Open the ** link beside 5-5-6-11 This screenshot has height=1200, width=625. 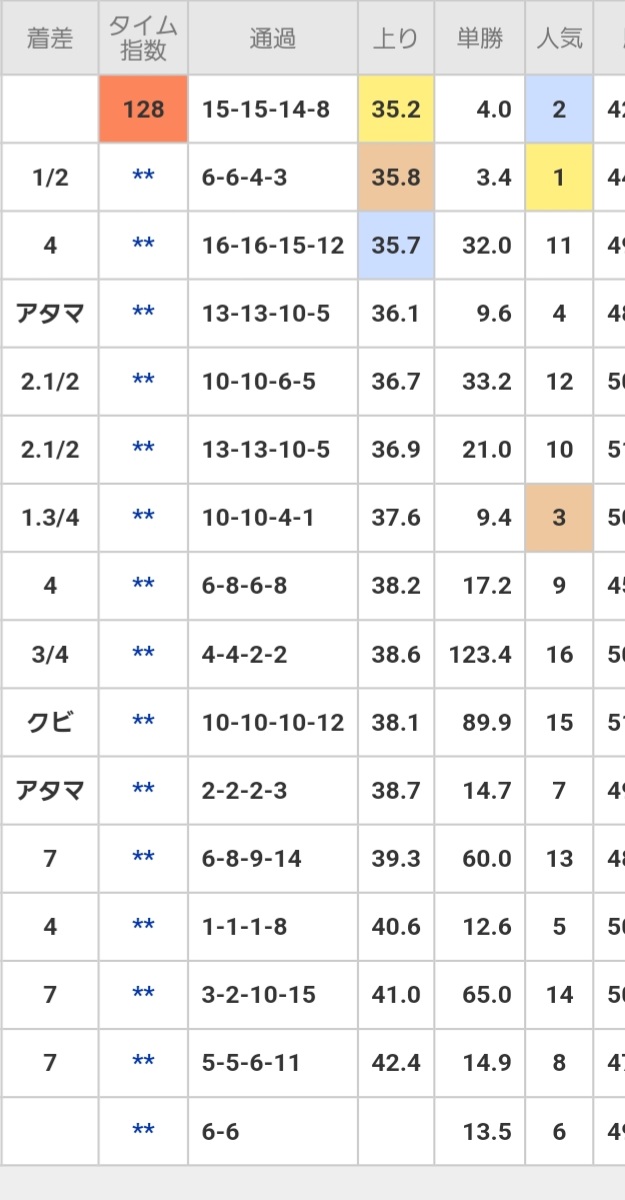click(143, 1062)
